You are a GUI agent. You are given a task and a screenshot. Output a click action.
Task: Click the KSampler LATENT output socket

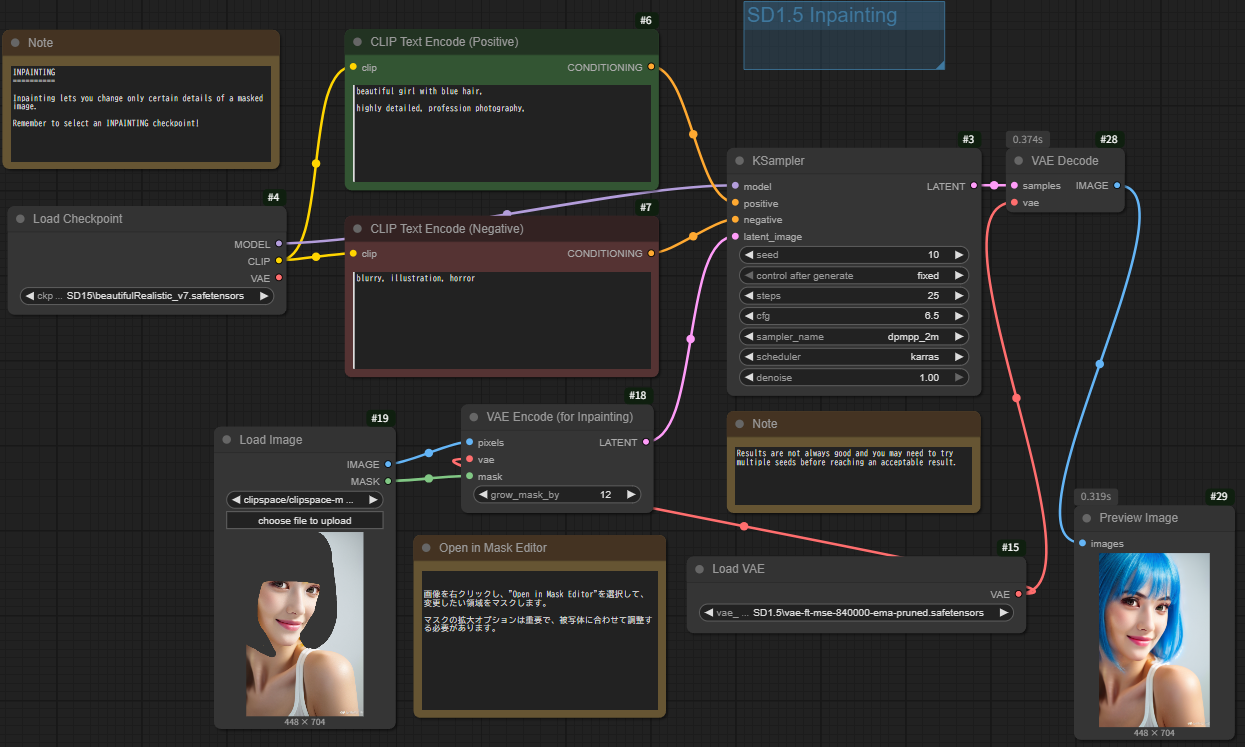tap(974, 186)
